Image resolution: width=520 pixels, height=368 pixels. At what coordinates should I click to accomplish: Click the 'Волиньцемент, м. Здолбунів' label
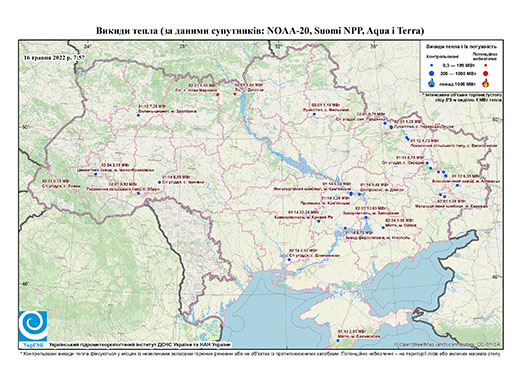pos(167,111)
